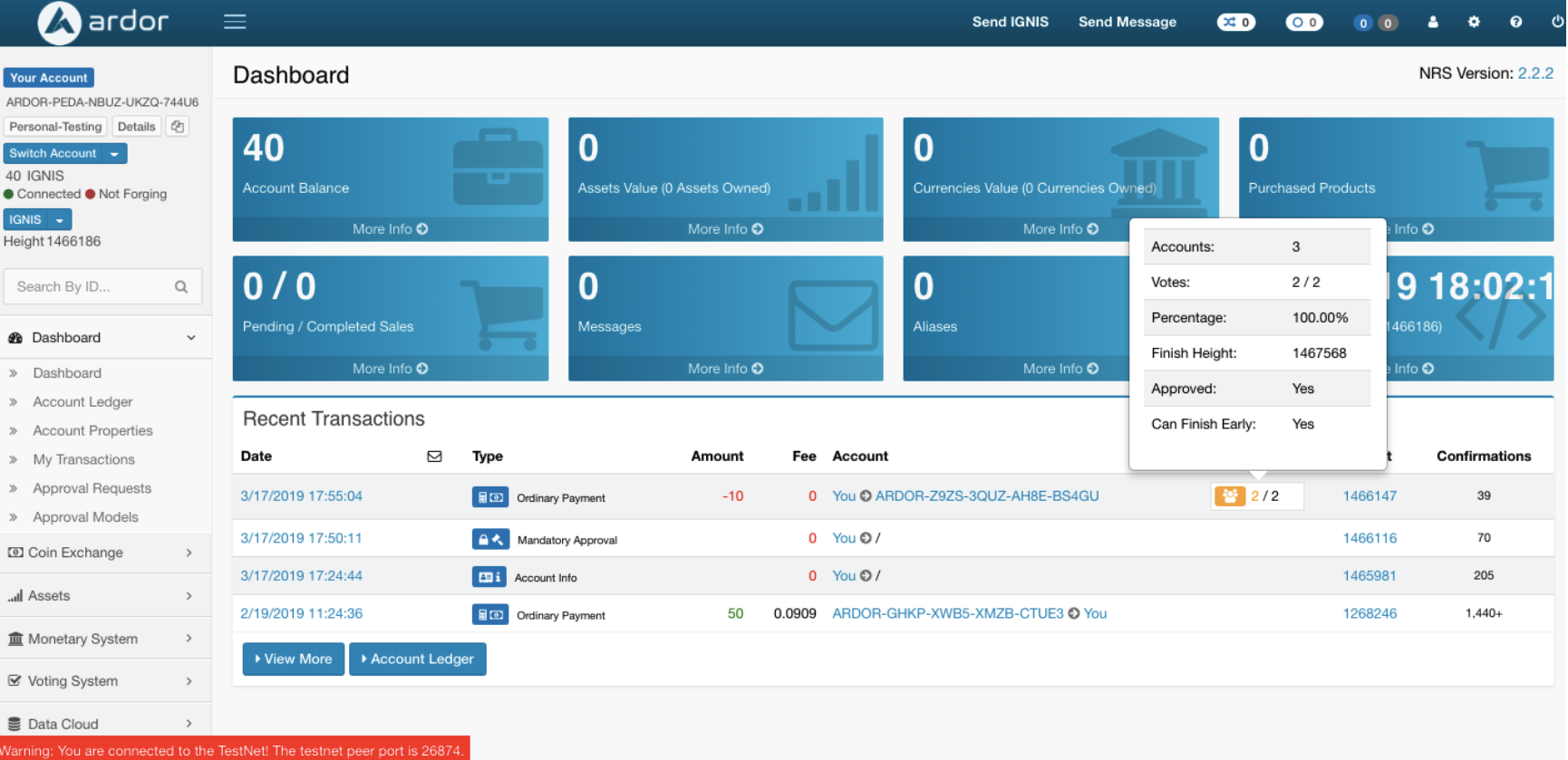Click the envelope icon in Date column header

coord(434,457)
